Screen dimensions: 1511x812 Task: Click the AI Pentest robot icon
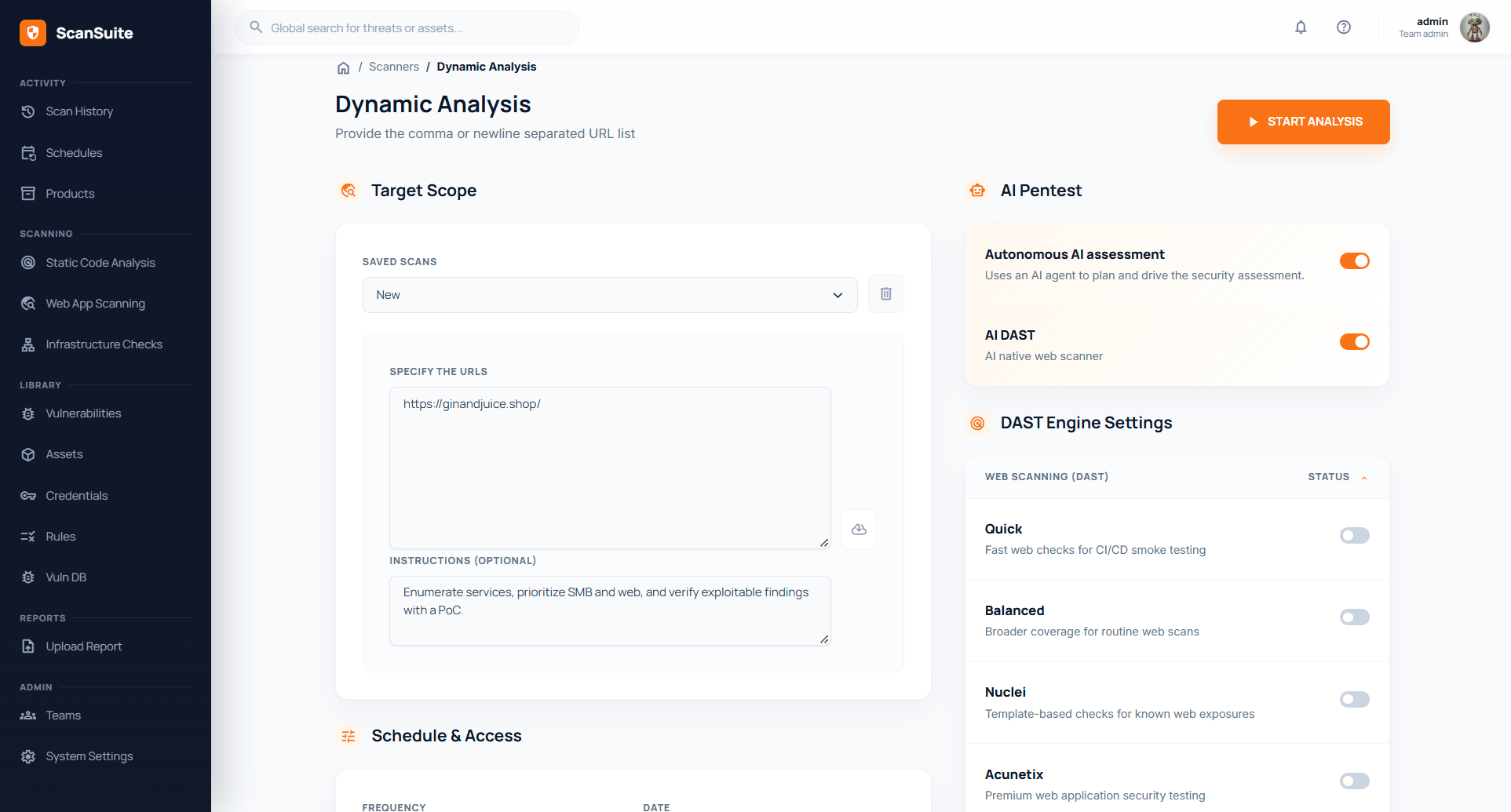tap(977, 190)
